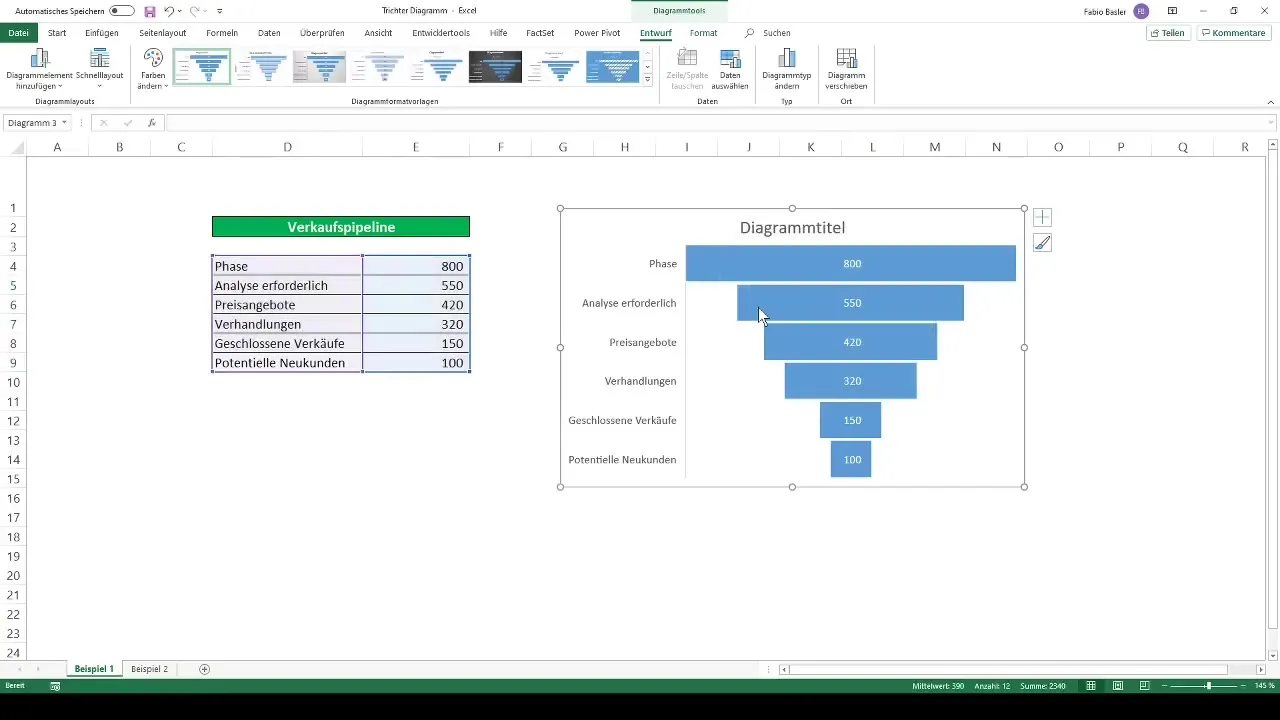The image size is (1280, 720).
Task: Switch to Page Layout view icon
Action: [x=1117, y=686]
